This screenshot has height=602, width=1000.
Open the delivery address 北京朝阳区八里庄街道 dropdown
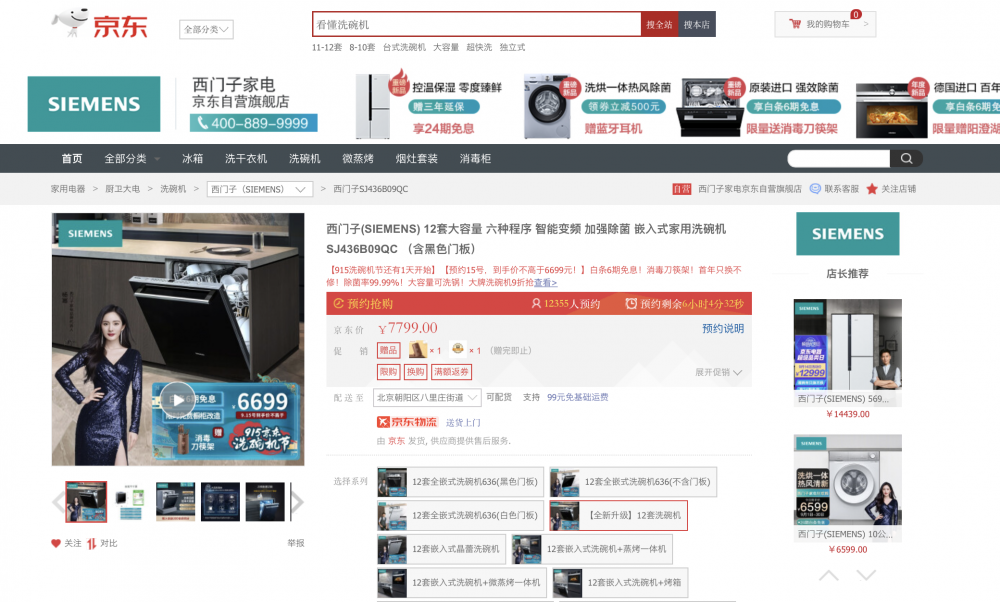[x=427, y=397]
